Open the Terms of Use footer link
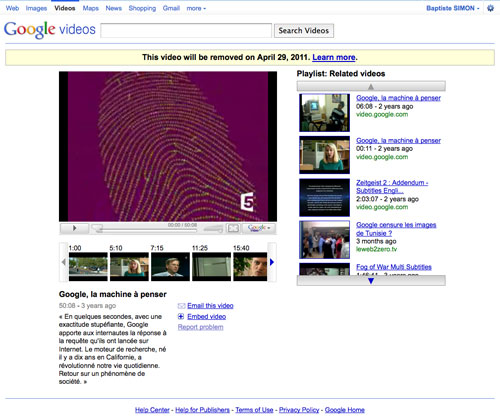500x420 pixels. [254, 410]
